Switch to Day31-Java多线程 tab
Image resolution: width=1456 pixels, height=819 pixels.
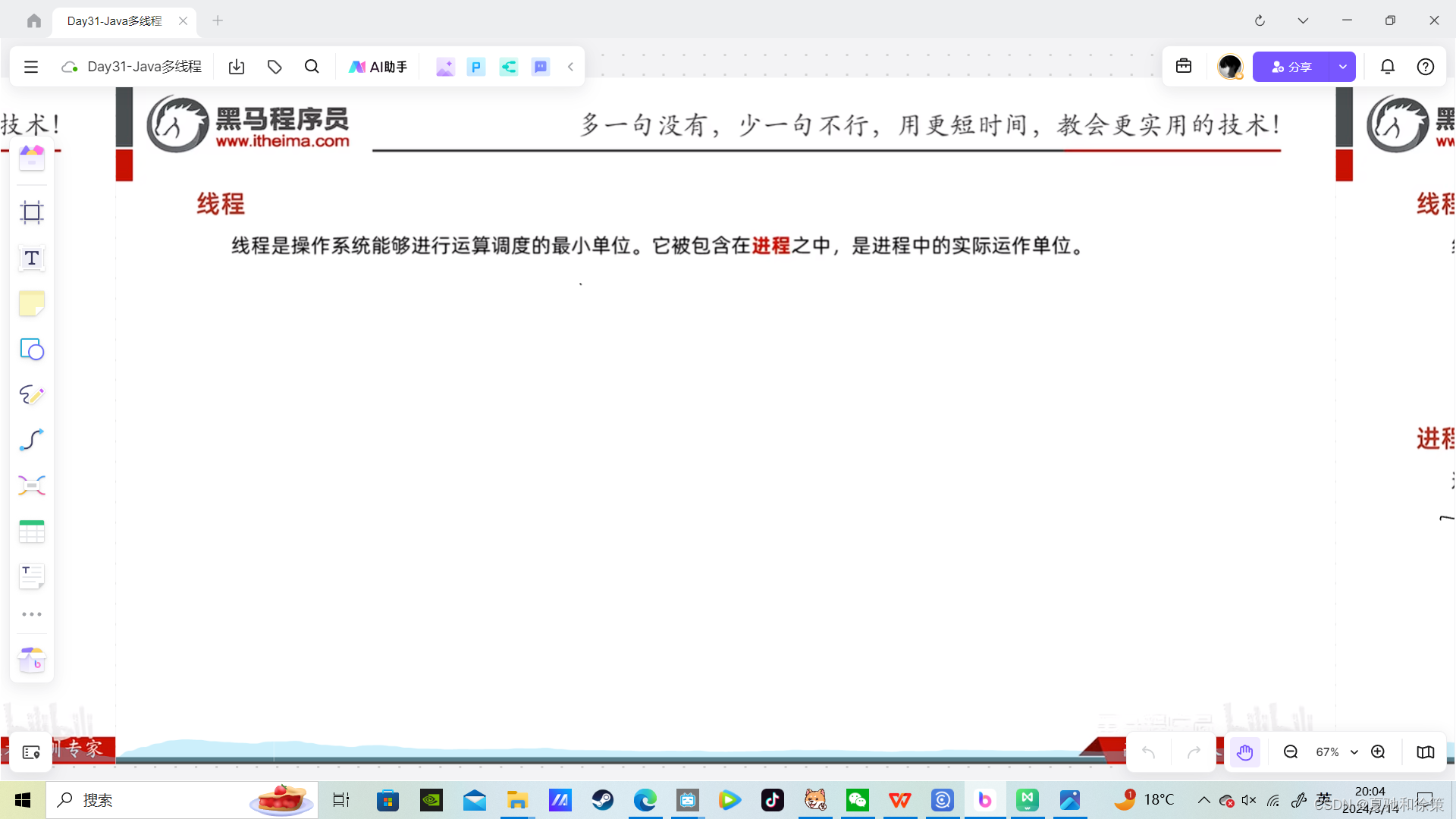click(115, 21)
